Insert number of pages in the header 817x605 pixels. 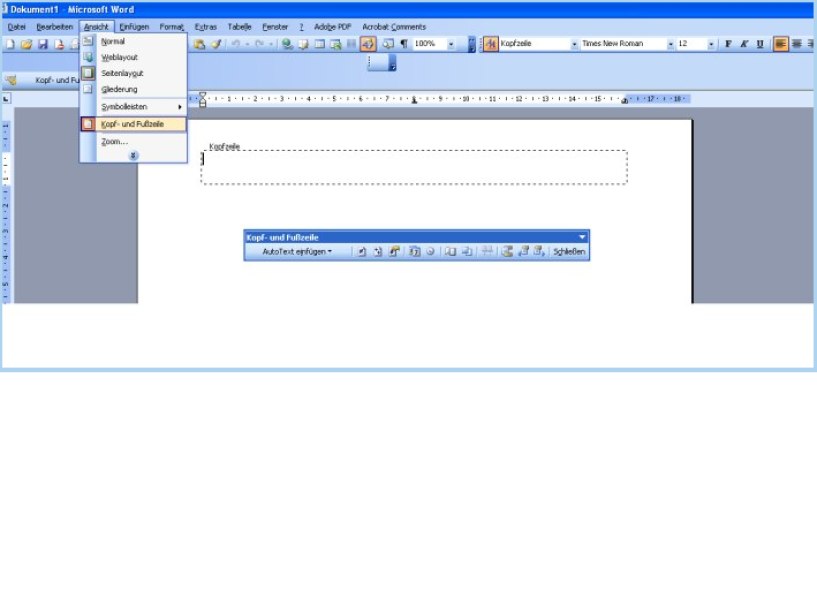pos(378,252)
